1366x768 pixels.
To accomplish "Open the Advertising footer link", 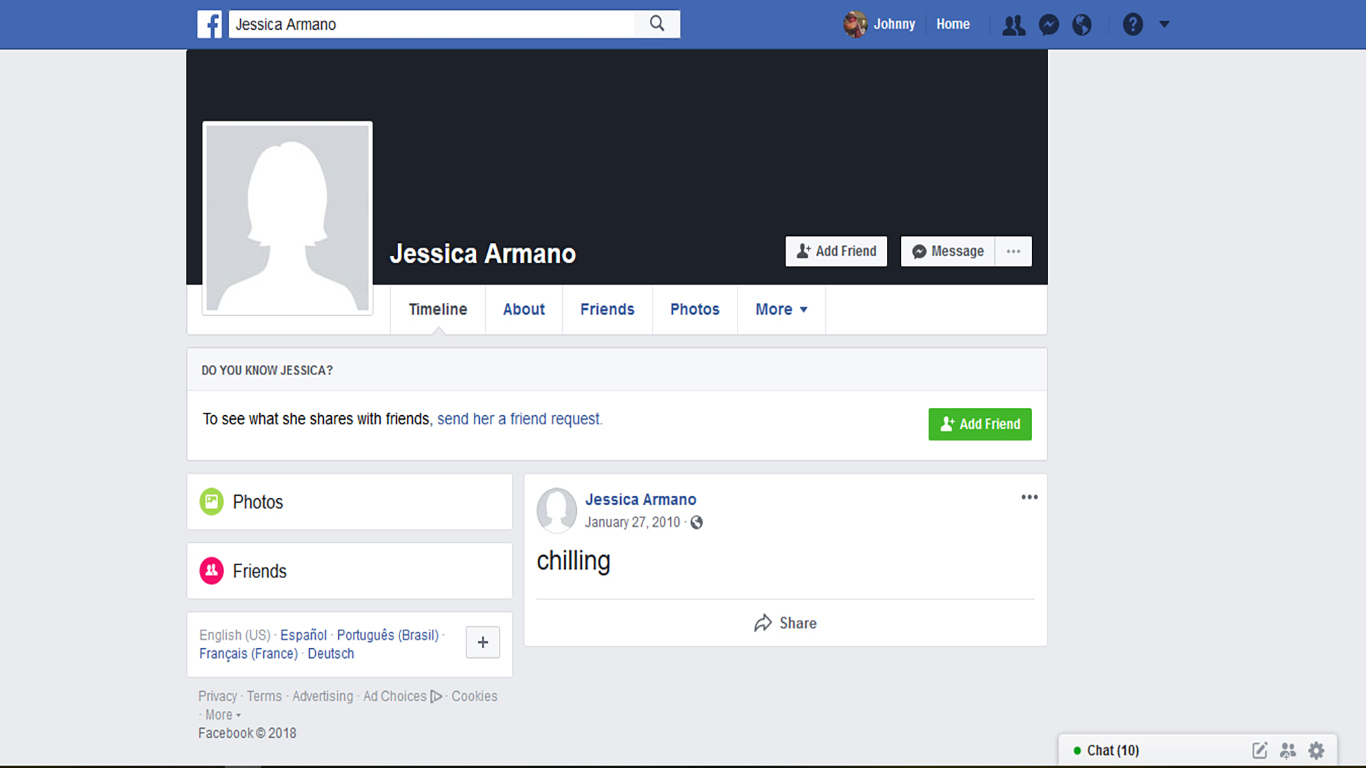I will [322, 696].
